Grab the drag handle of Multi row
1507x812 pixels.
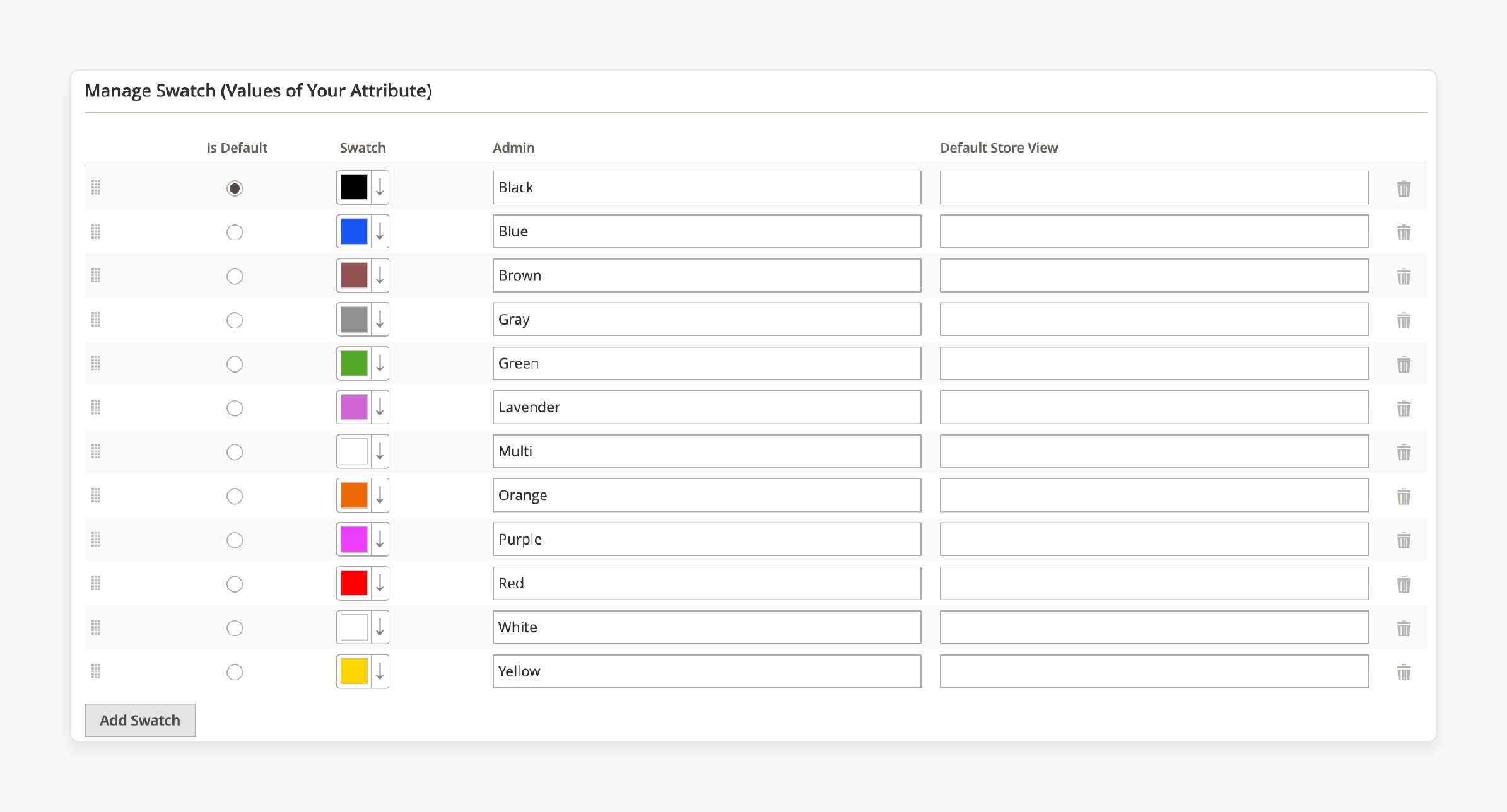[96, 451]
